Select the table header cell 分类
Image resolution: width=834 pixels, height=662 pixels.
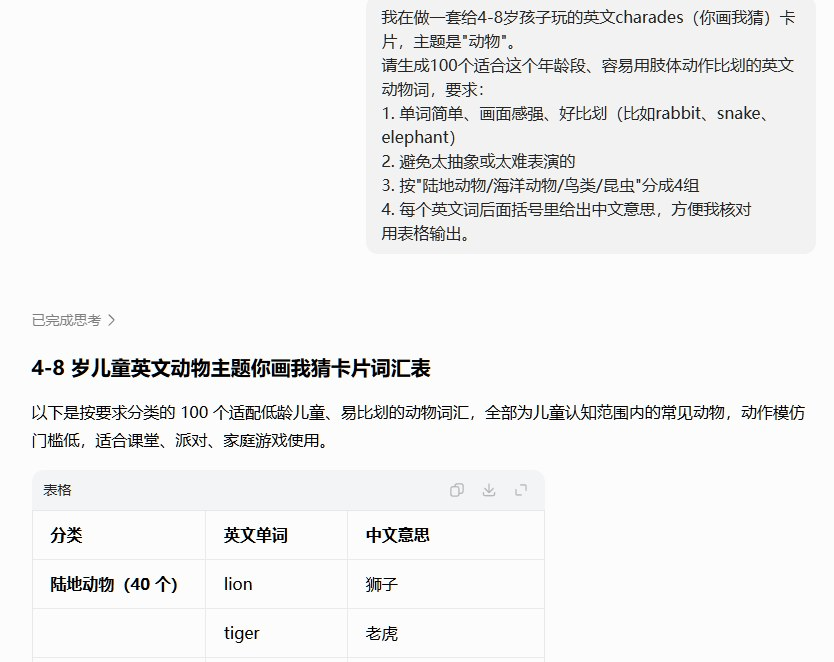(x=119, y=535)
